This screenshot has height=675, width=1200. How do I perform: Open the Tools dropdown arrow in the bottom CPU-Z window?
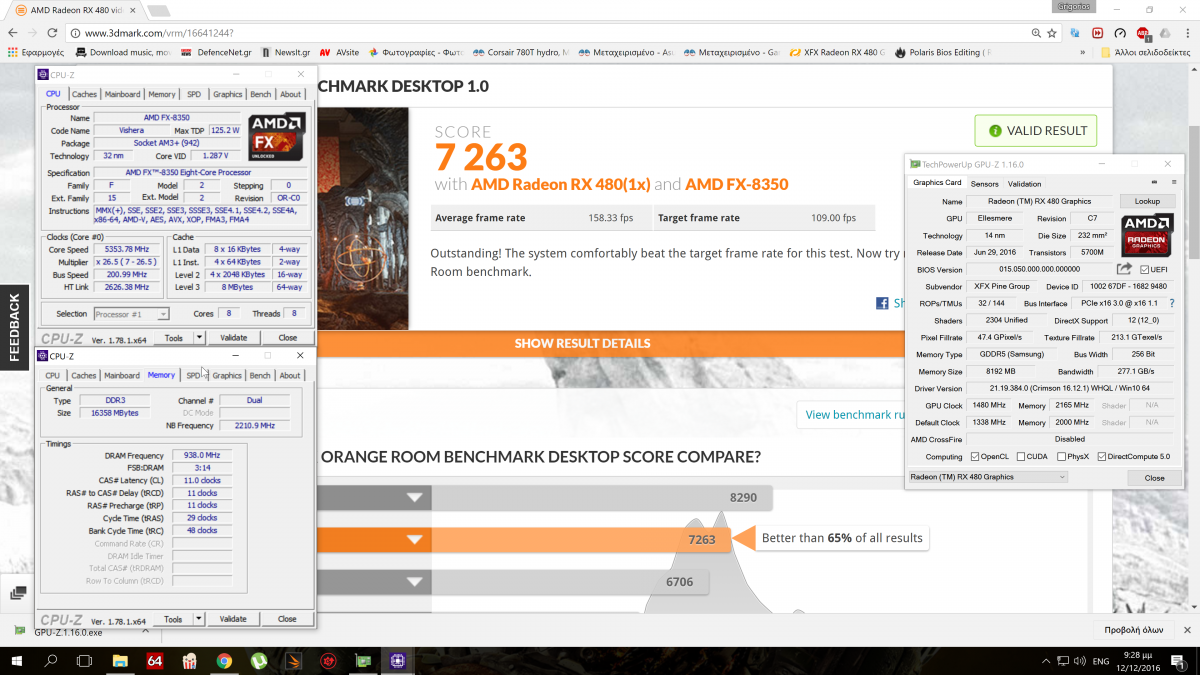[x=200, y=619]
